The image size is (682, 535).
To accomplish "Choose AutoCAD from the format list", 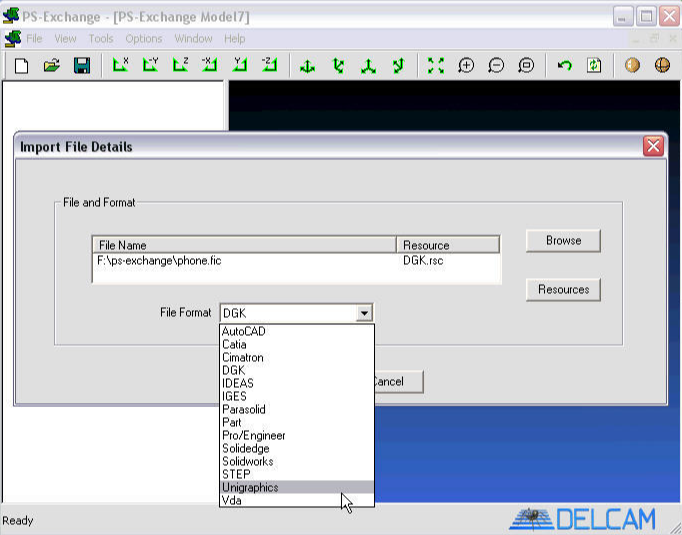I will (297, 331).
